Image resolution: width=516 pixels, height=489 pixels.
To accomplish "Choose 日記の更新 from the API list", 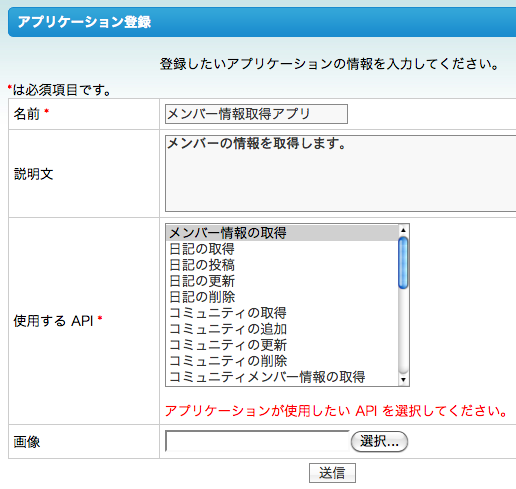I will (282, 281).
